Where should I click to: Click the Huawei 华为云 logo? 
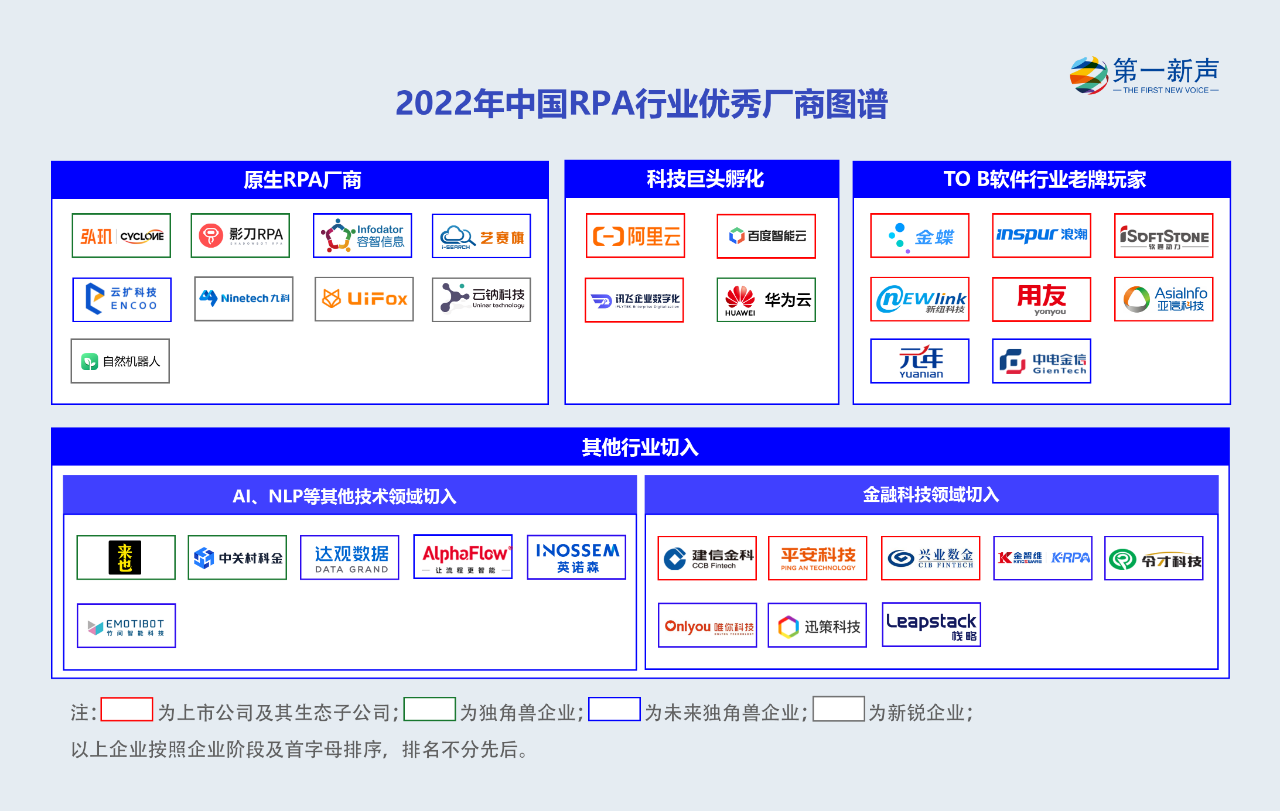click(766, 299)
